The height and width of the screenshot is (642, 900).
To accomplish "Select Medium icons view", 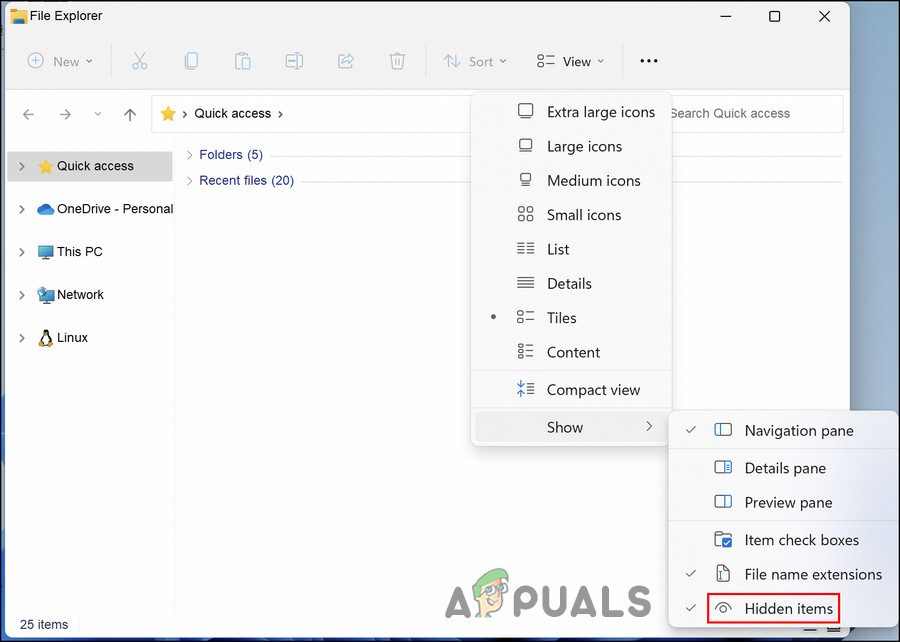I will click(571, 181).
